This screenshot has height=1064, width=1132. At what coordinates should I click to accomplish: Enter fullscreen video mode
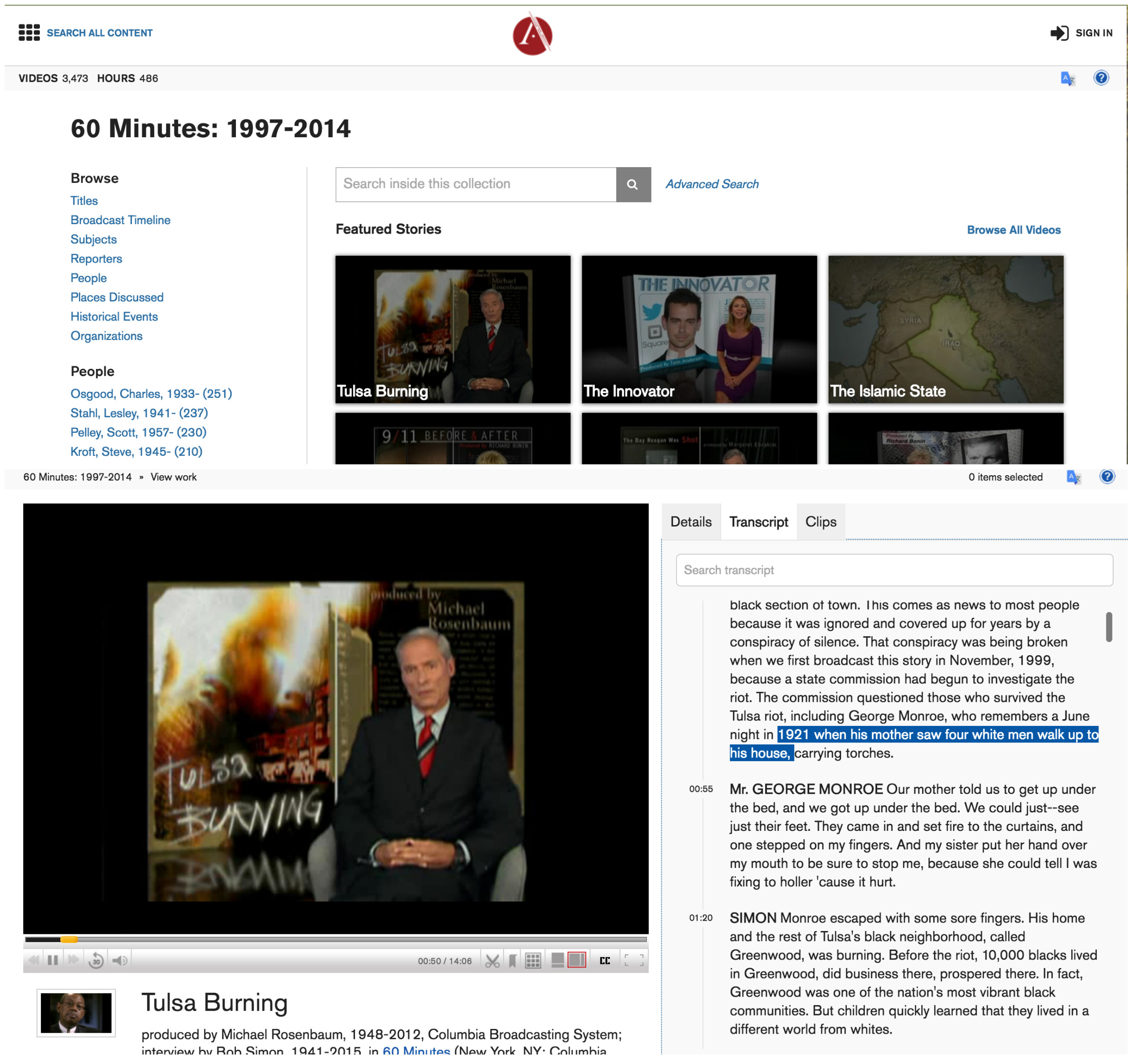[x=634, y=961]
